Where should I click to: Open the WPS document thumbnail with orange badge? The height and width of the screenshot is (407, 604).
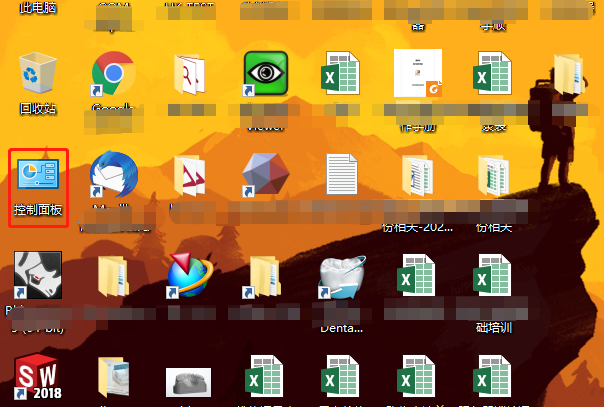pyautogui.click(x=418, y=73)
